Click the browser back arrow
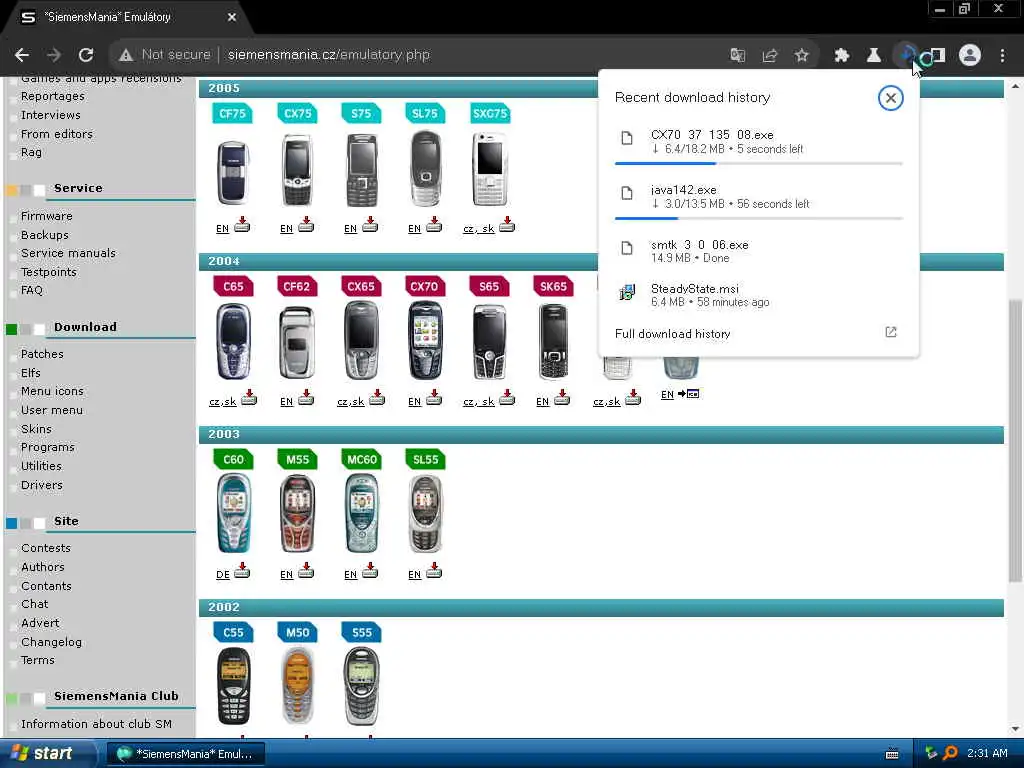Image resolution: width=1024 pixels, height=768 pixels. 22,55
